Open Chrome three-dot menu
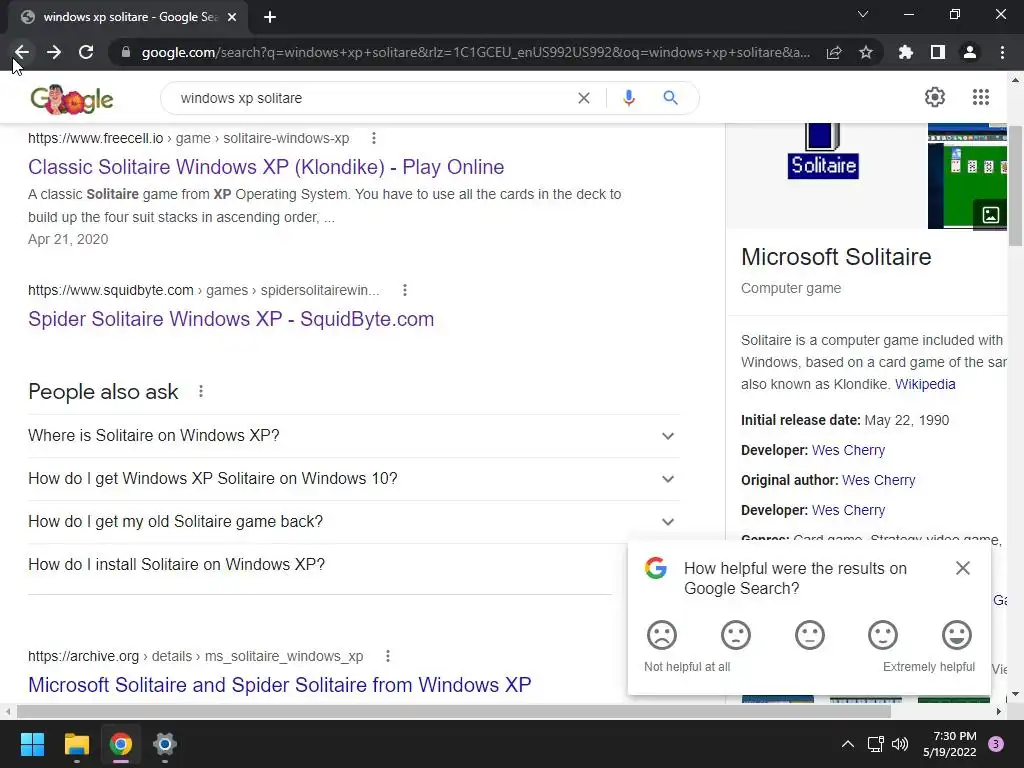This screenshot has width=1024, height=768. coord(1002,52)
